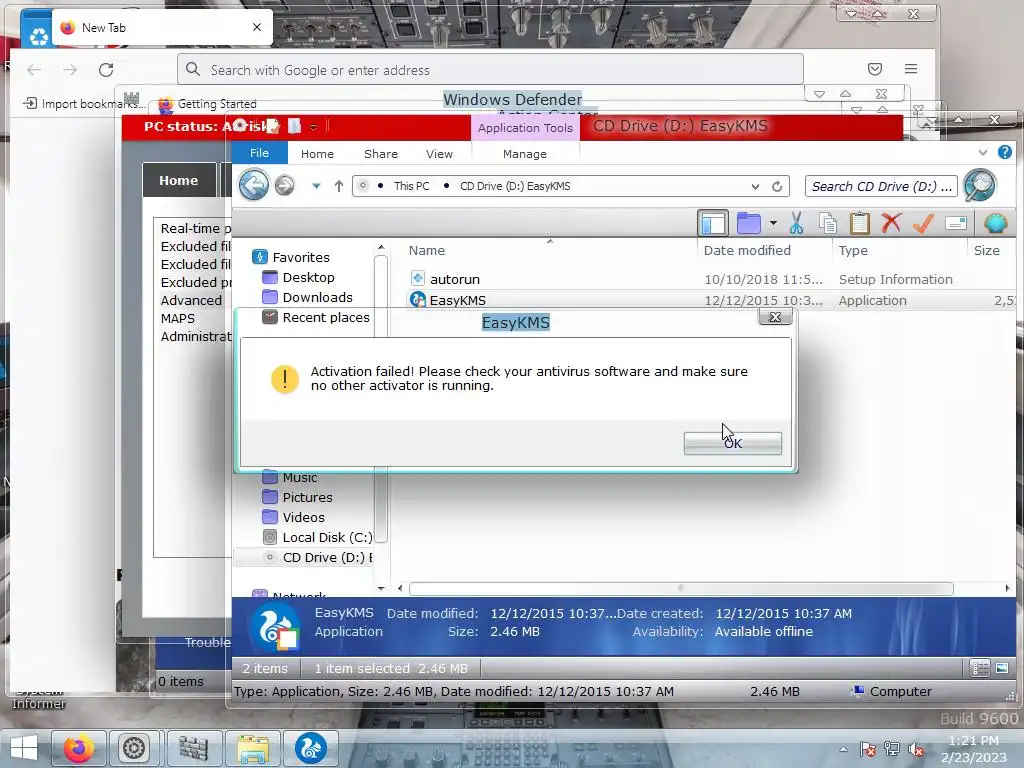Click OK in the EasyKMS dialog
The width and height of the screenshot is (1024, 768).
point(732,443)
